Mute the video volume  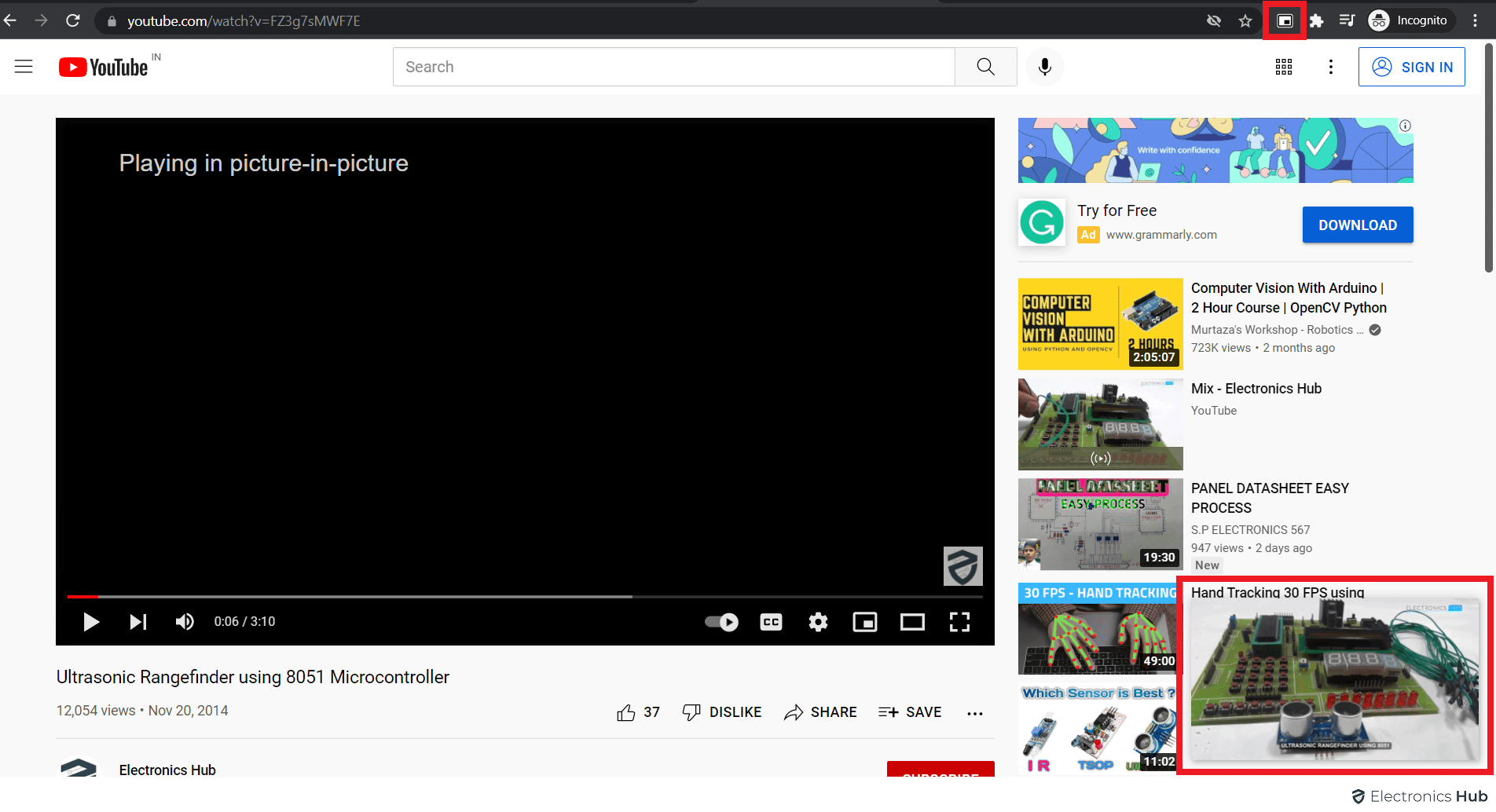pos(185,622)
